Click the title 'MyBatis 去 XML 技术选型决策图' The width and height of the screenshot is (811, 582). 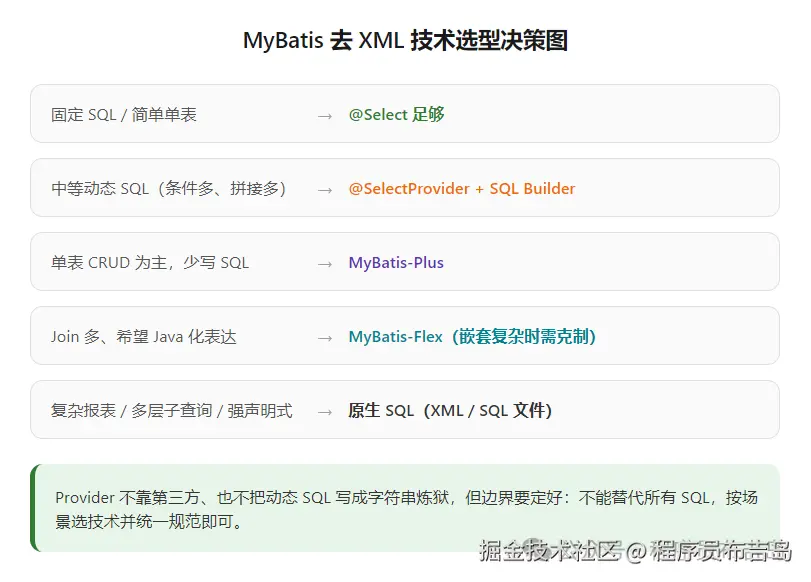pyautogui.click(x=406, y=40)
